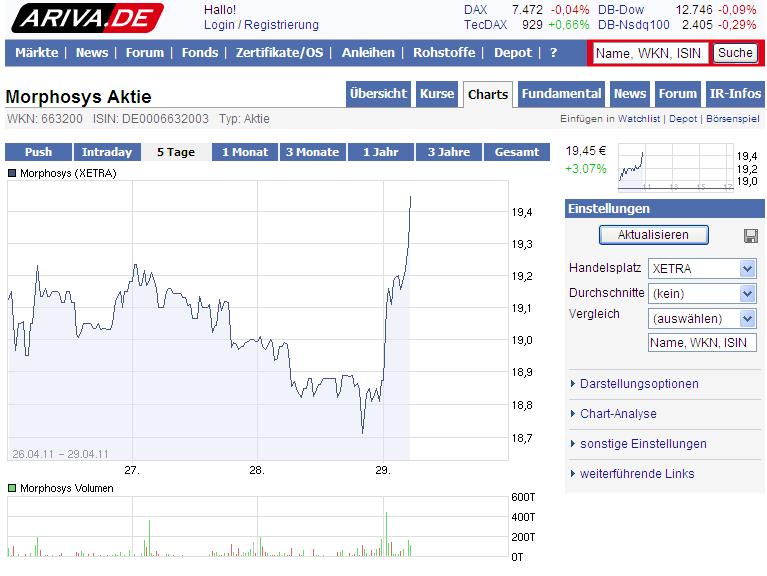767x576 pixels.
Task: Switch to the Fundamental tab
Action: coord(561,94)
